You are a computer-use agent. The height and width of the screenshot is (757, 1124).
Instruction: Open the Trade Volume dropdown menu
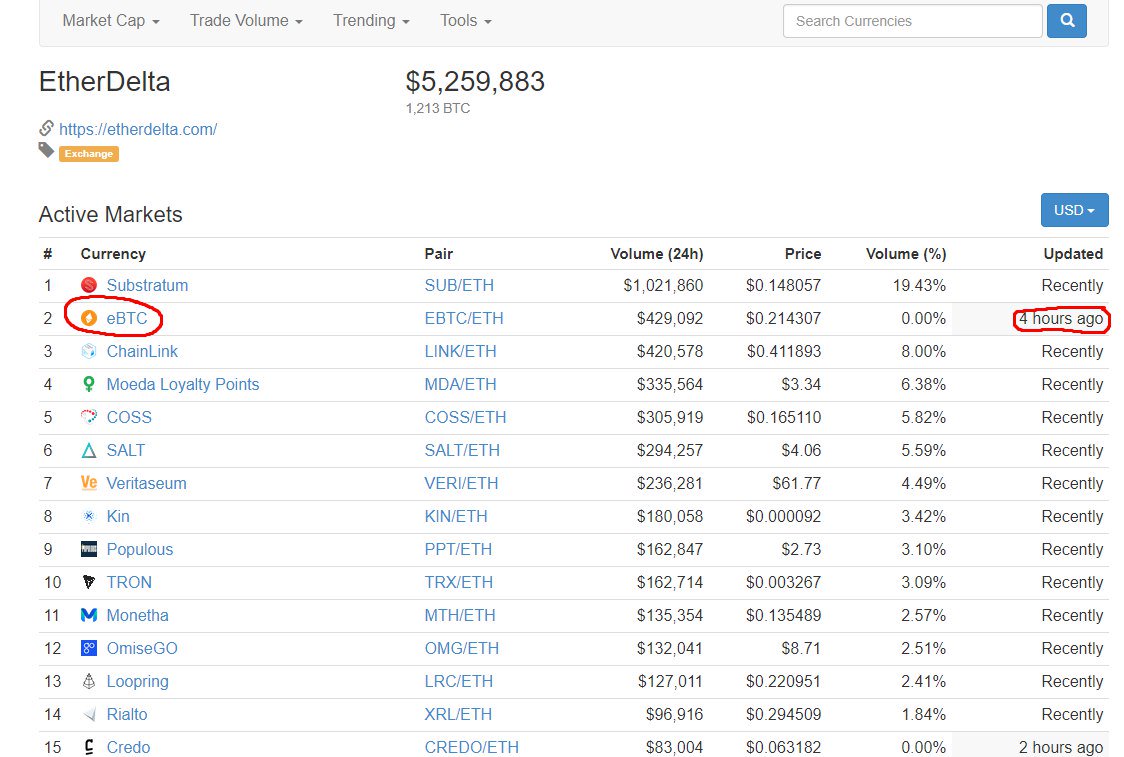[246, 21]
